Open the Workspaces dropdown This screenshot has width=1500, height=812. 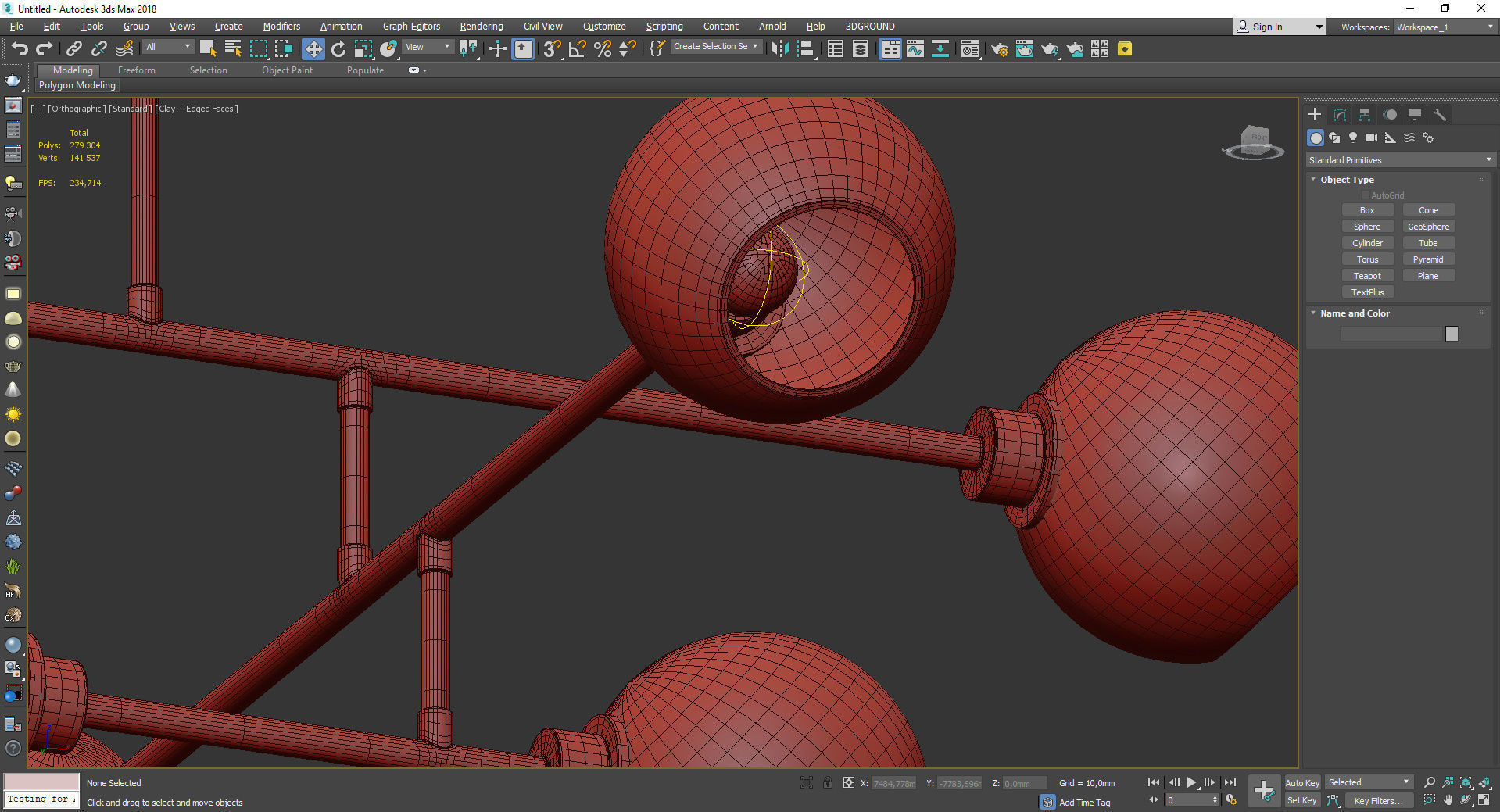click(1445, 27)
